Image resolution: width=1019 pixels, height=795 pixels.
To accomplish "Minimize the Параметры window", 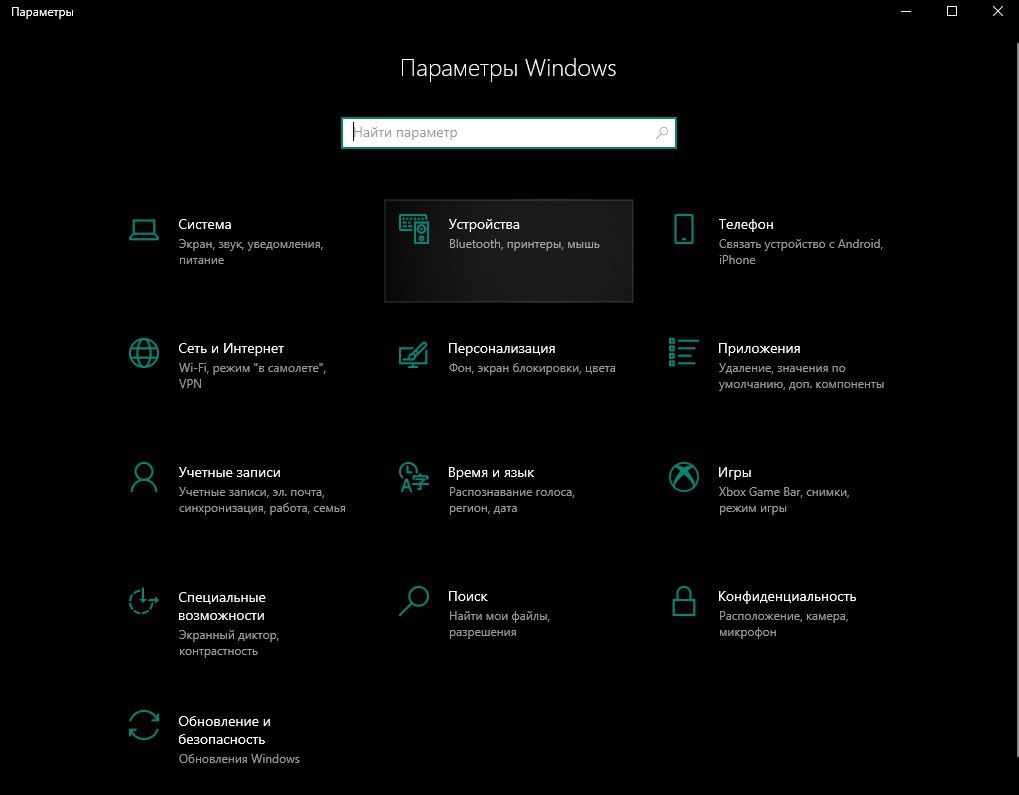I will (906, 12).
